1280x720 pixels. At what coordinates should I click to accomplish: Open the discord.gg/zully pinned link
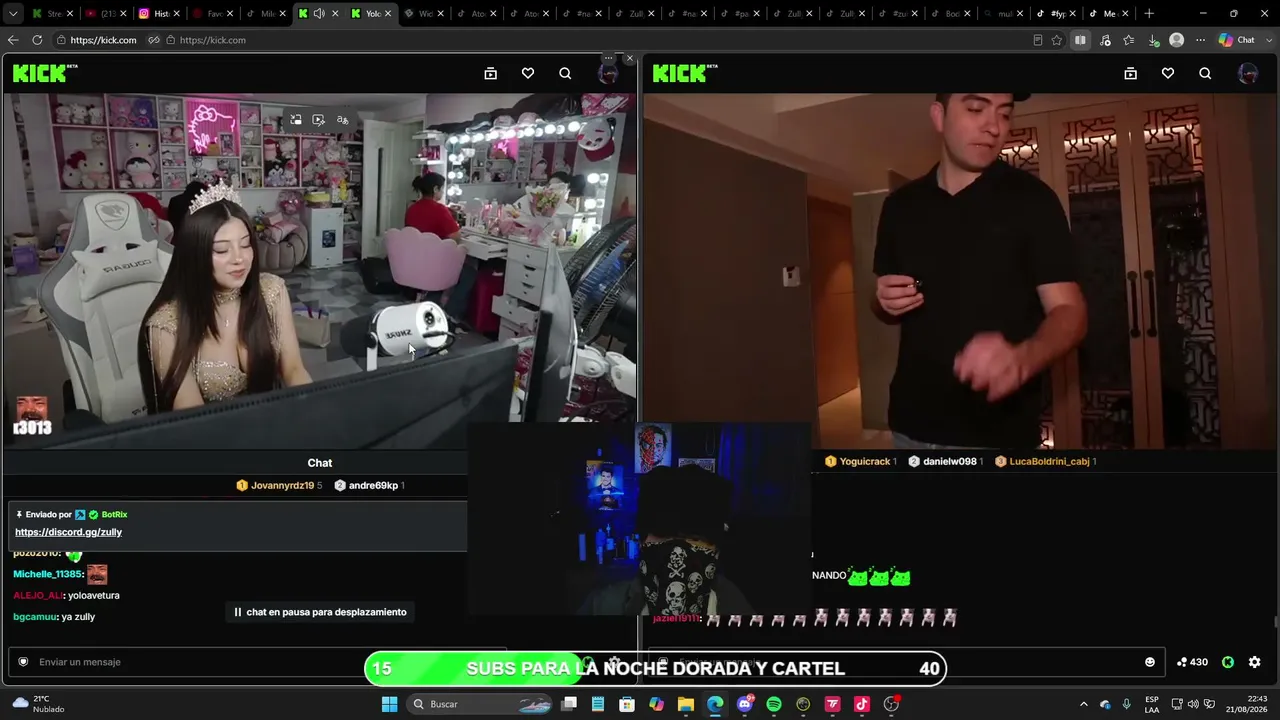(68, 532)
